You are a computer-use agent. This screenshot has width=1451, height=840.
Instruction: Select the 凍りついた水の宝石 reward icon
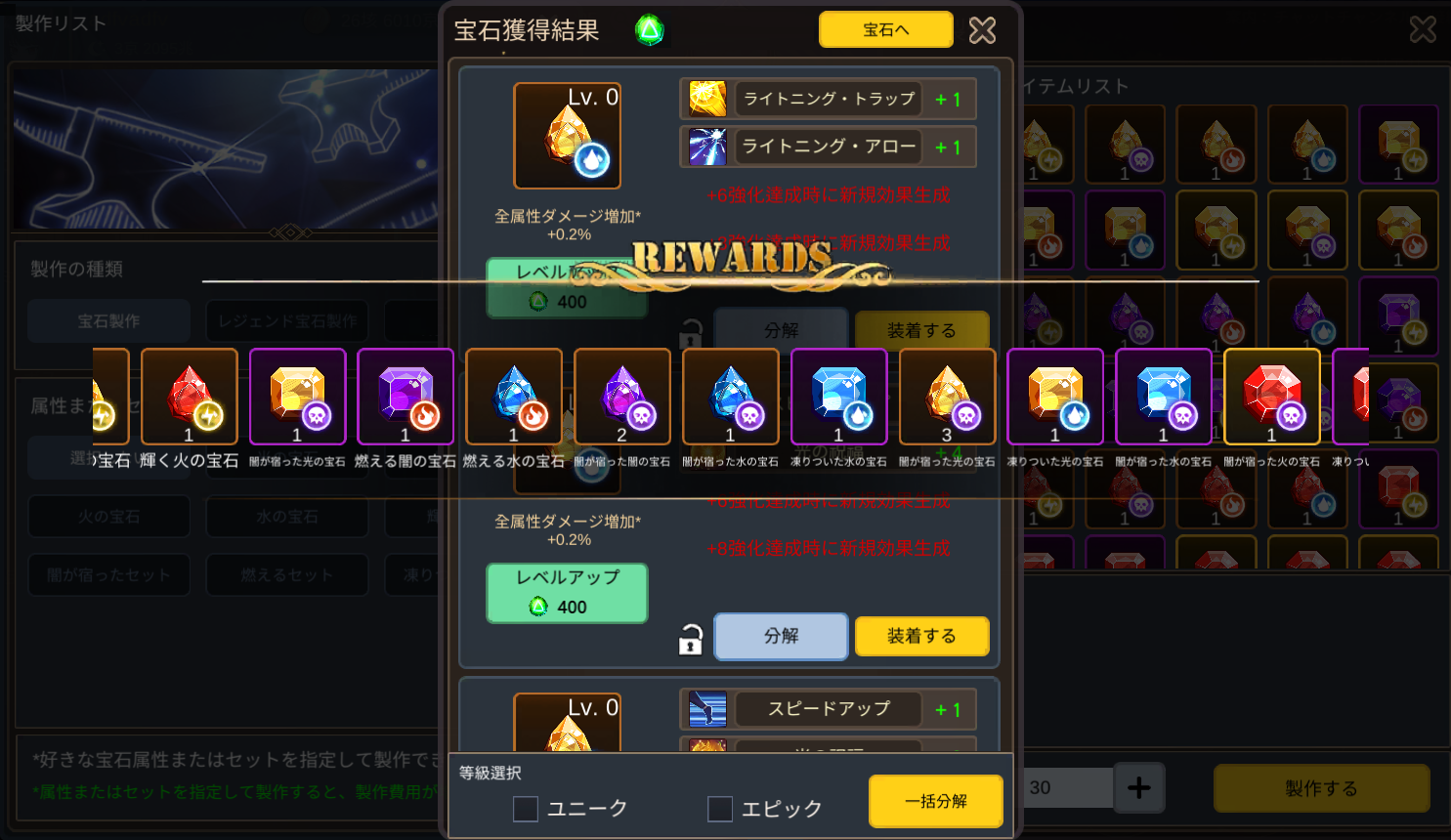[838, 397]
